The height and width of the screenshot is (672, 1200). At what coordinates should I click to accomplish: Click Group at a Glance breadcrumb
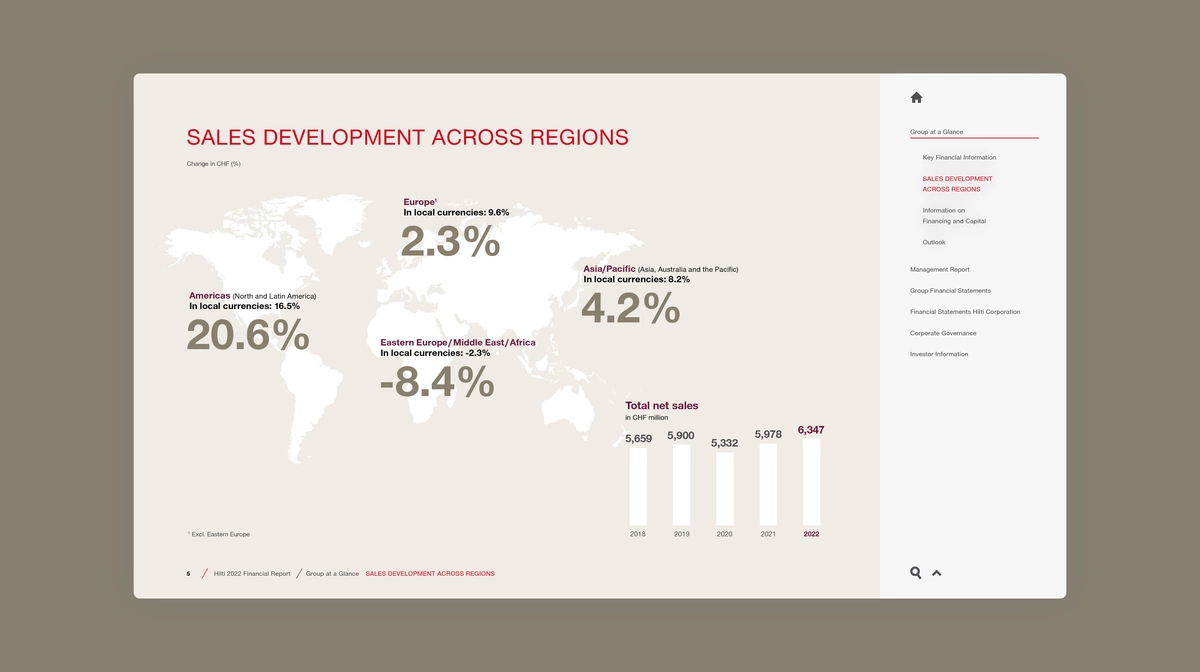[x=332, y=574]
